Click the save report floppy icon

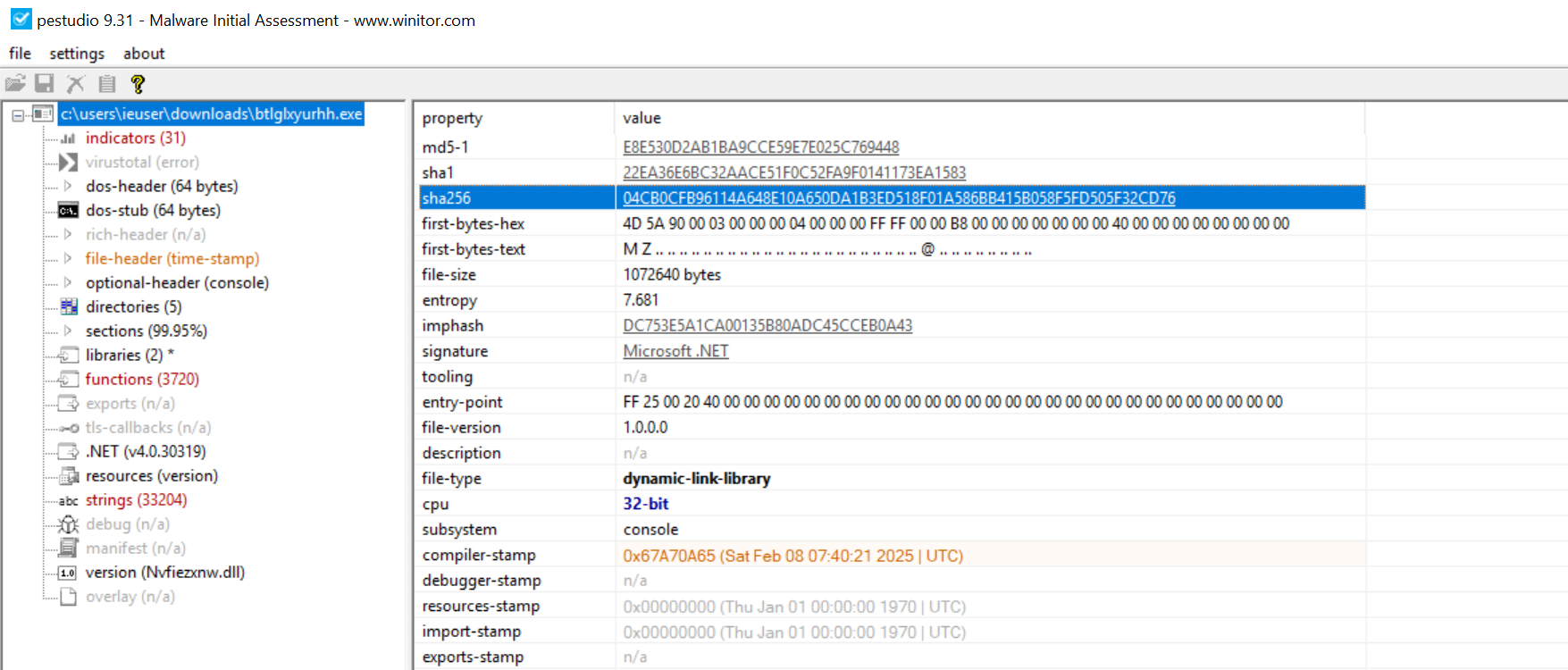45,84
